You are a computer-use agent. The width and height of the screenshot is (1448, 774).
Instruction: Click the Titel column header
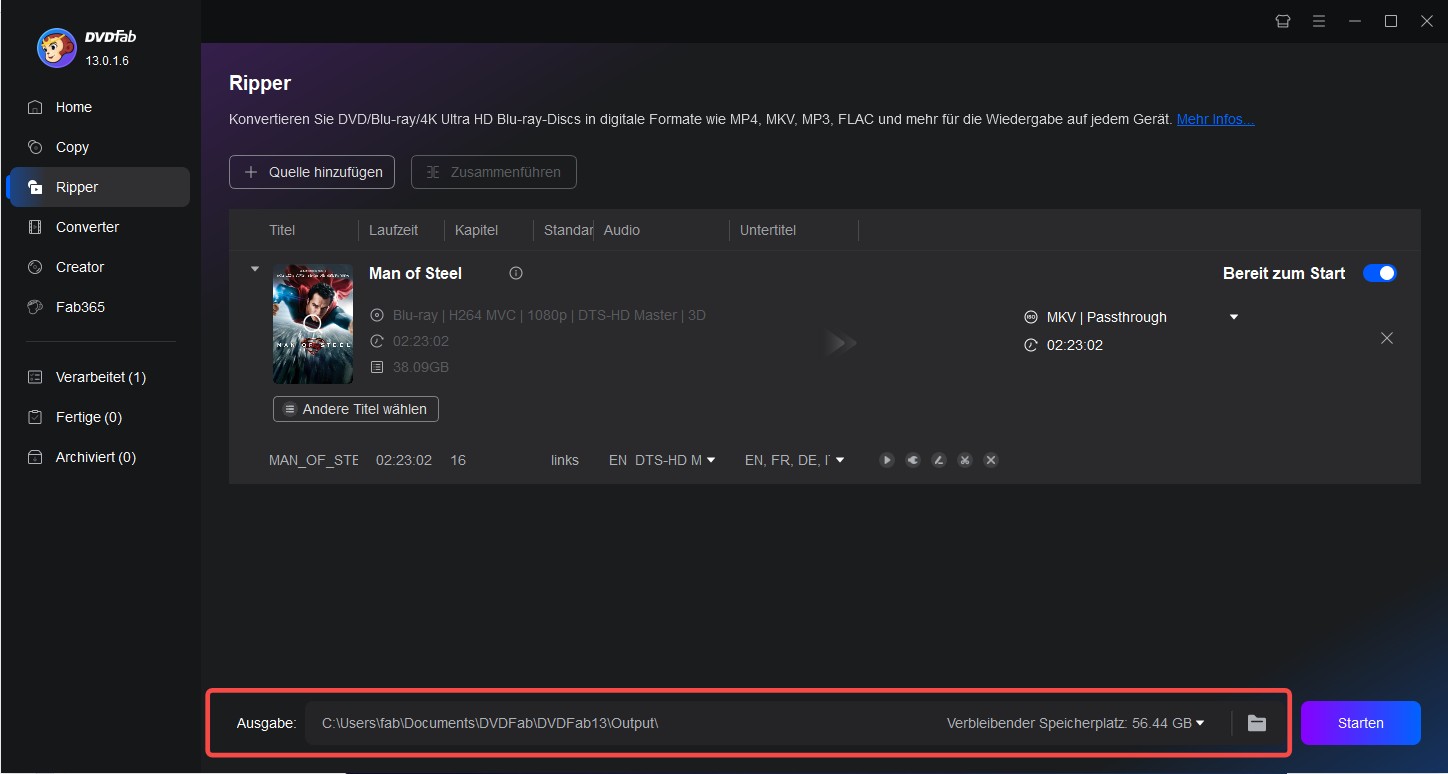[x=282, y=230]
